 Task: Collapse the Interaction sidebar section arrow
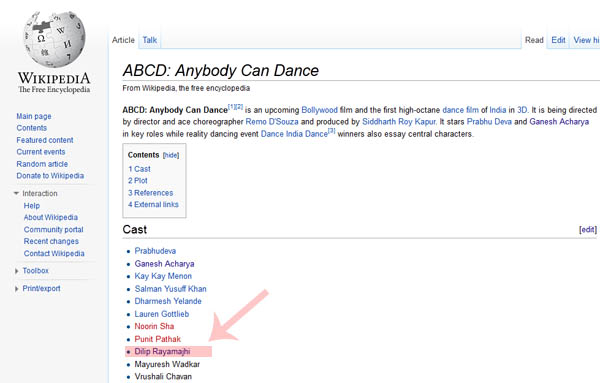coord(16,193)
